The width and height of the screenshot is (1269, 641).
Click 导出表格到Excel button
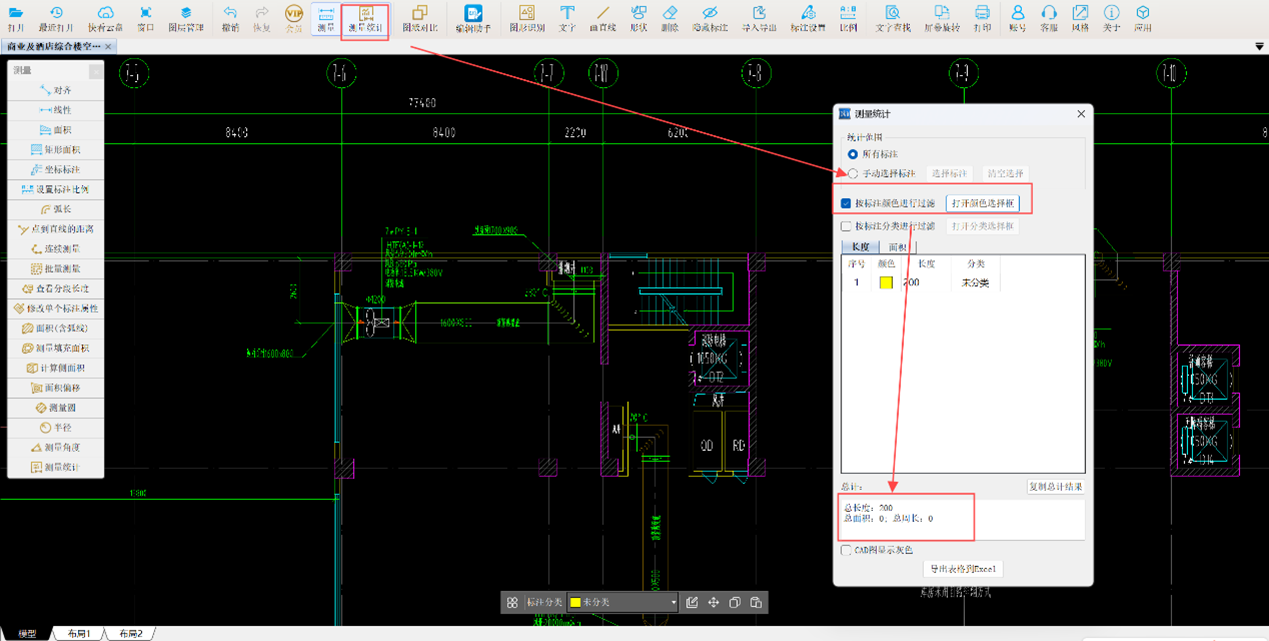click(x=962, y=569)
